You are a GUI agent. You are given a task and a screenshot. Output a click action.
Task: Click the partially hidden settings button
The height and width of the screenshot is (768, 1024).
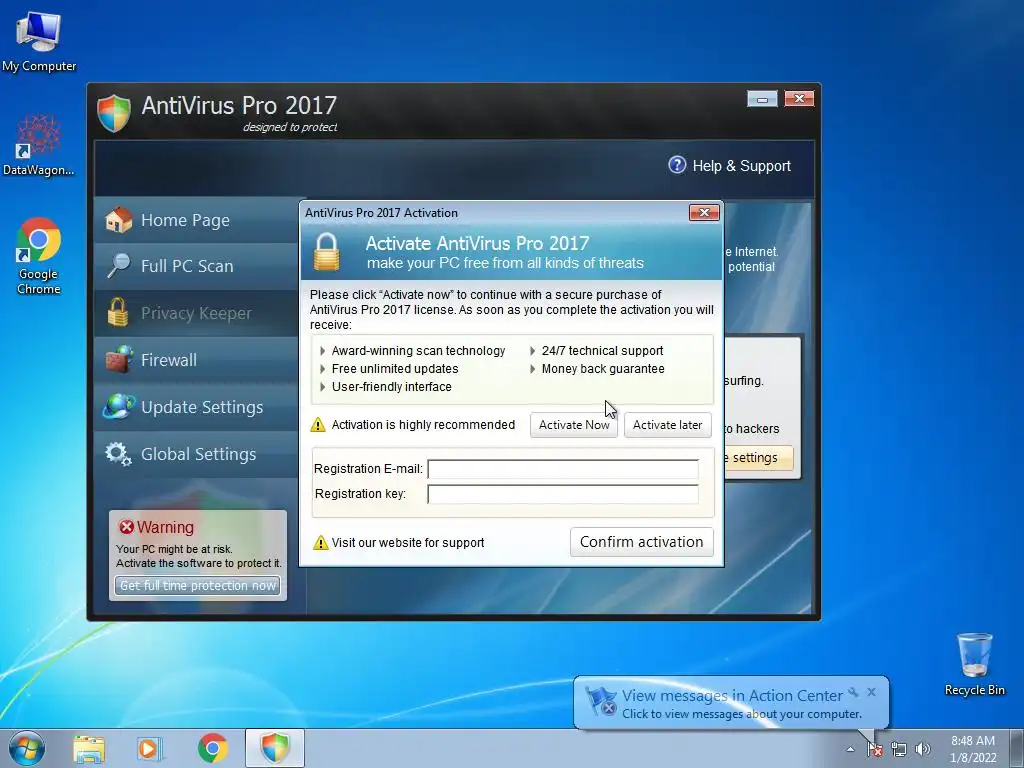[x=759, y=458]
